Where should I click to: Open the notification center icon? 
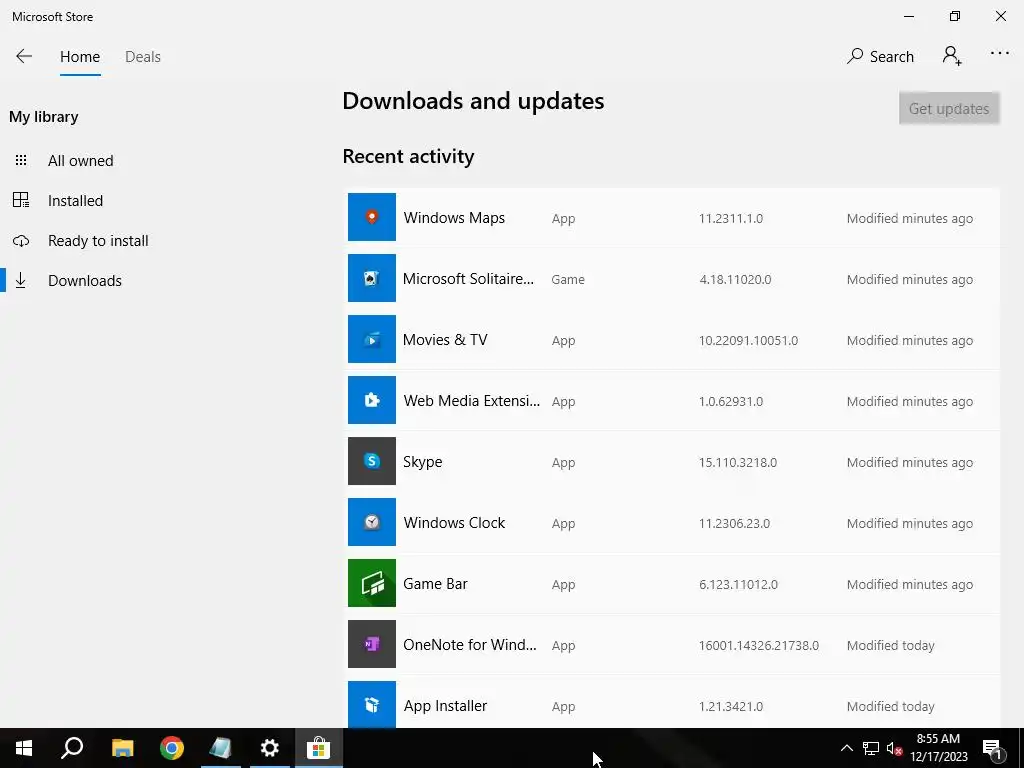point(993,749)
